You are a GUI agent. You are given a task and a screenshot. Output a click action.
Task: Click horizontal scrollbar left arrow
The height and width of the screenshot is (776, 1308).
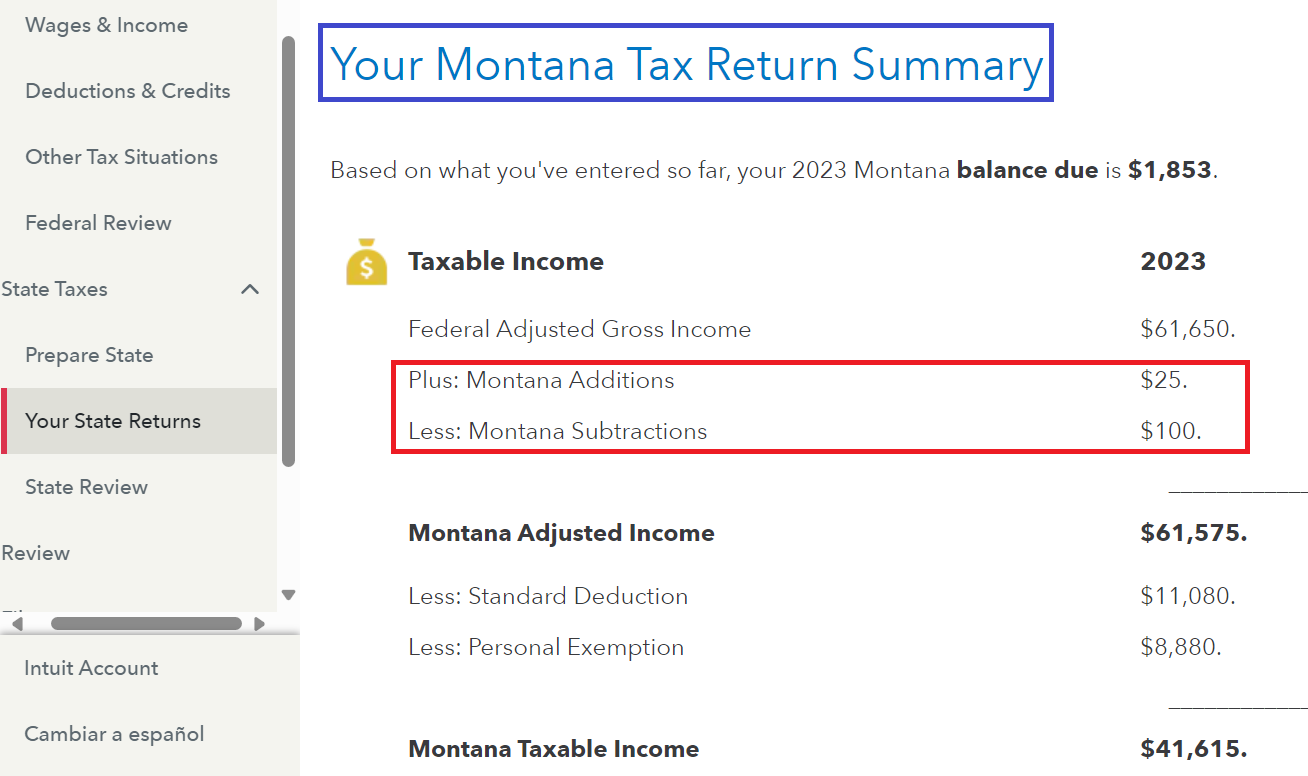click(16, 624)
